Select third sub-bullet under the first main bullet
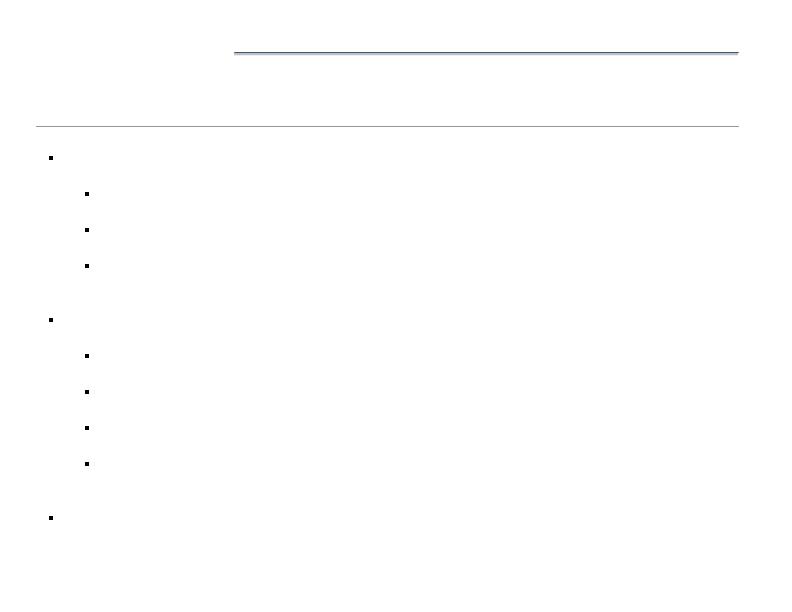 pyautogui.click(x=88, y=266)
